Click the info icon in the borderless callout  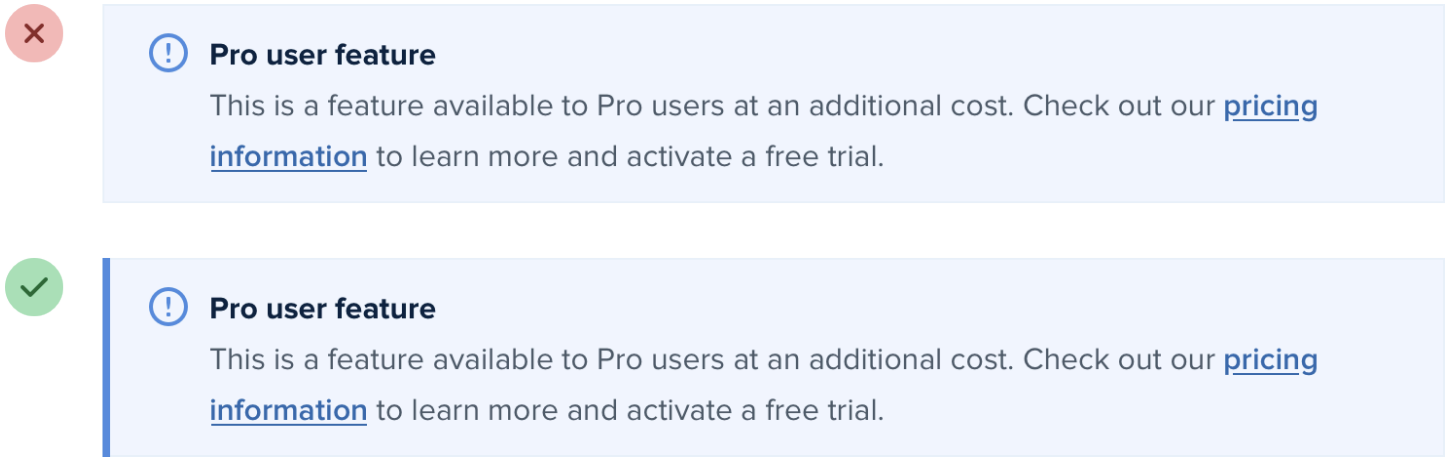point(168,54)
